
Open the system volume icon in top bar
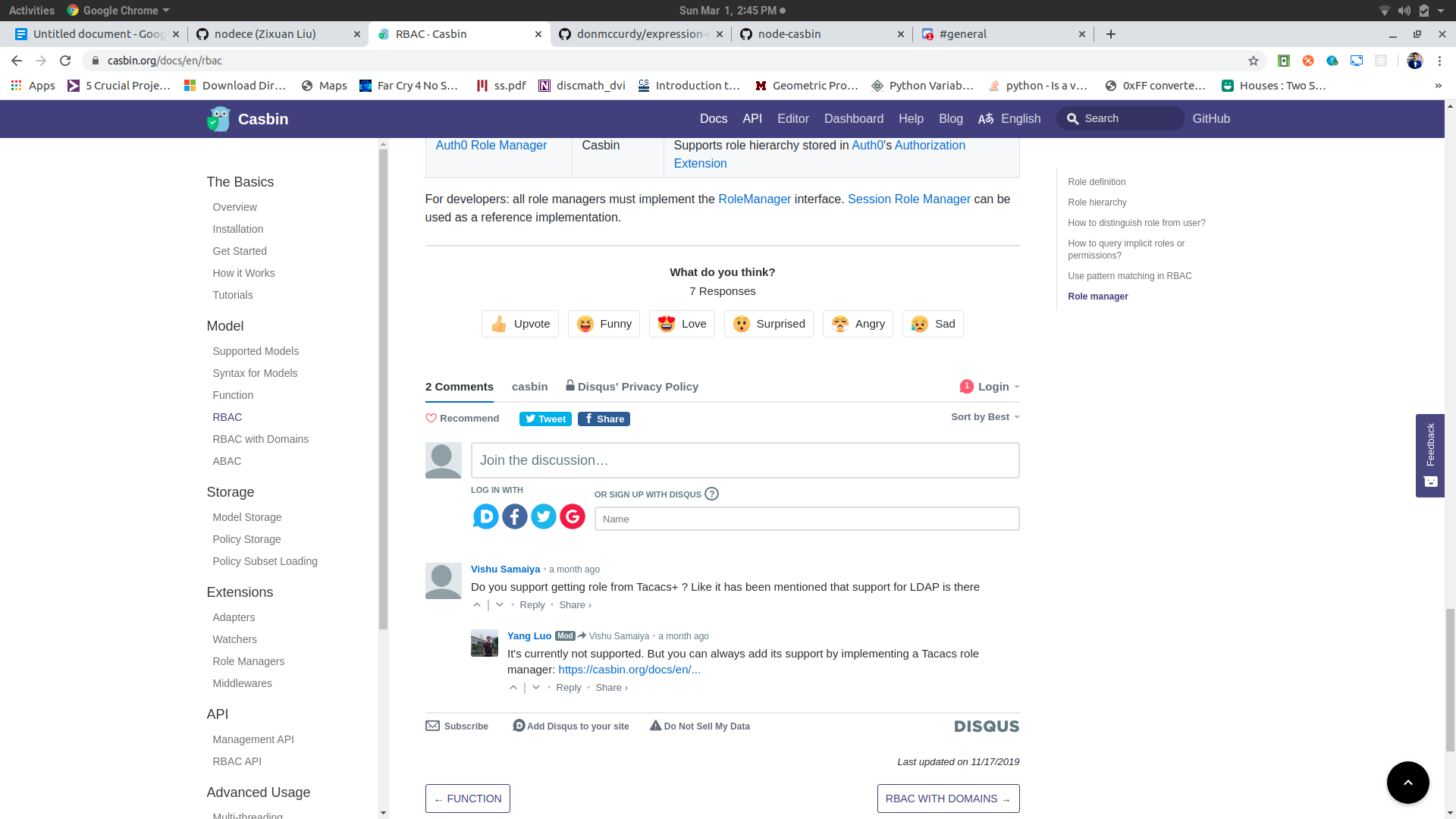click(1404, 11)
